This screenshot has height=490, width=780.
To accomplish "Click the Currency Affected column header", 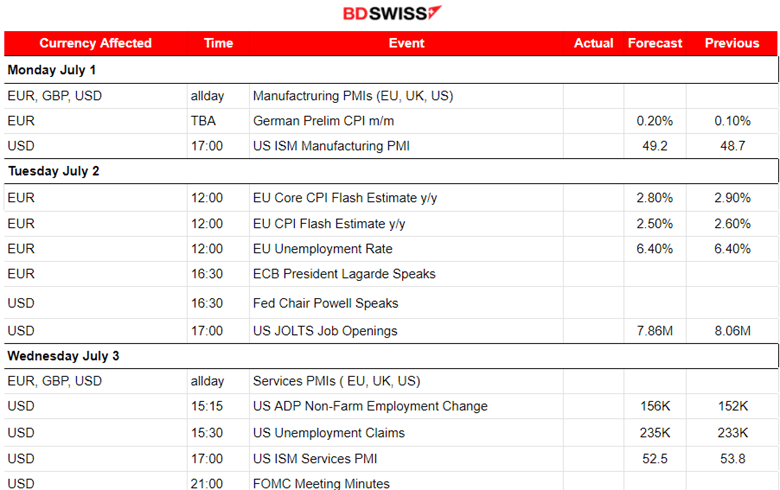I will click(x=95, y=43).
